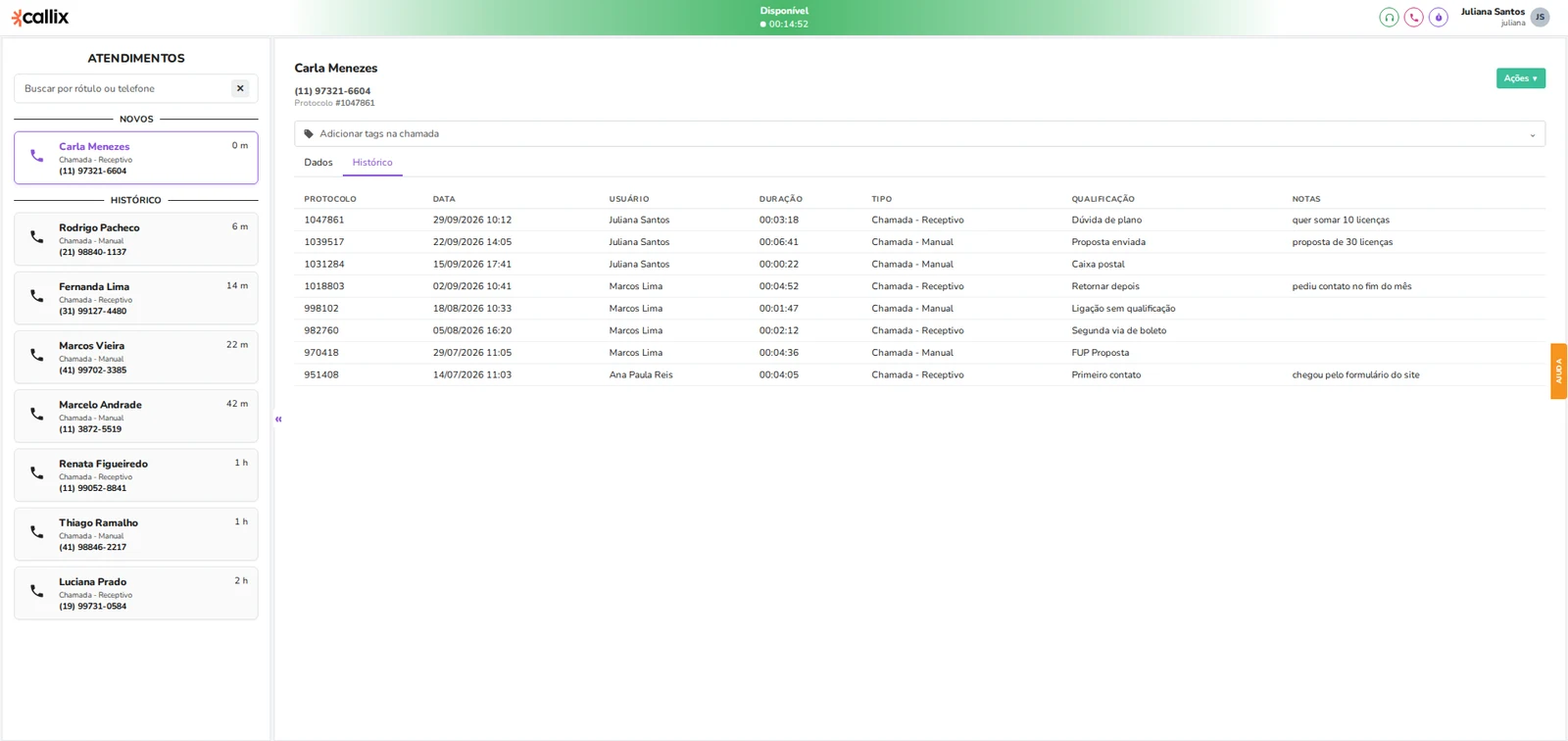Click the Data column header

tap(444, 199)
